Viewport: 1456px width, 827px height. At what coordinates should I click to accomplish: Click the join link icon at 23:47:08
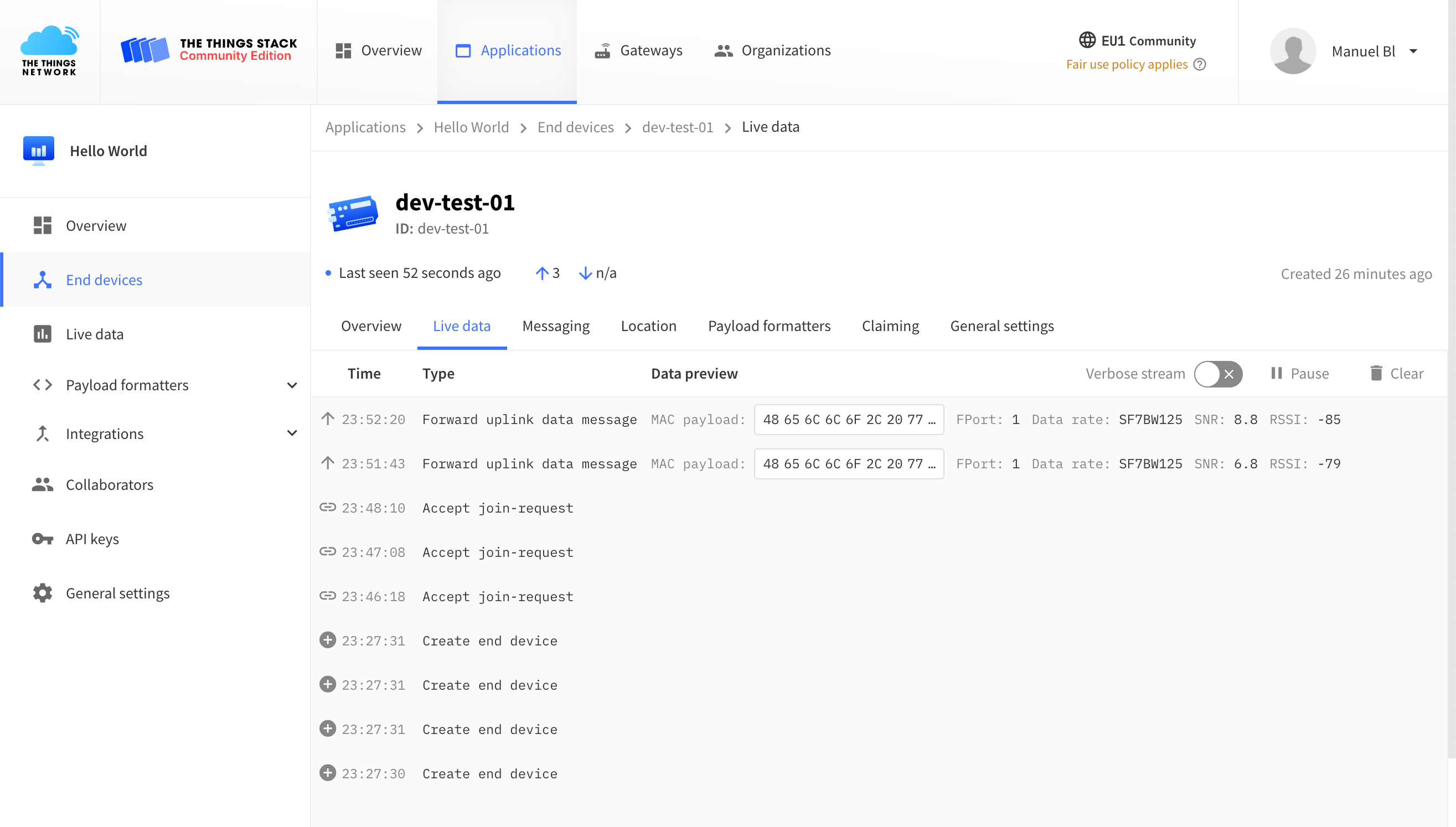327,551
